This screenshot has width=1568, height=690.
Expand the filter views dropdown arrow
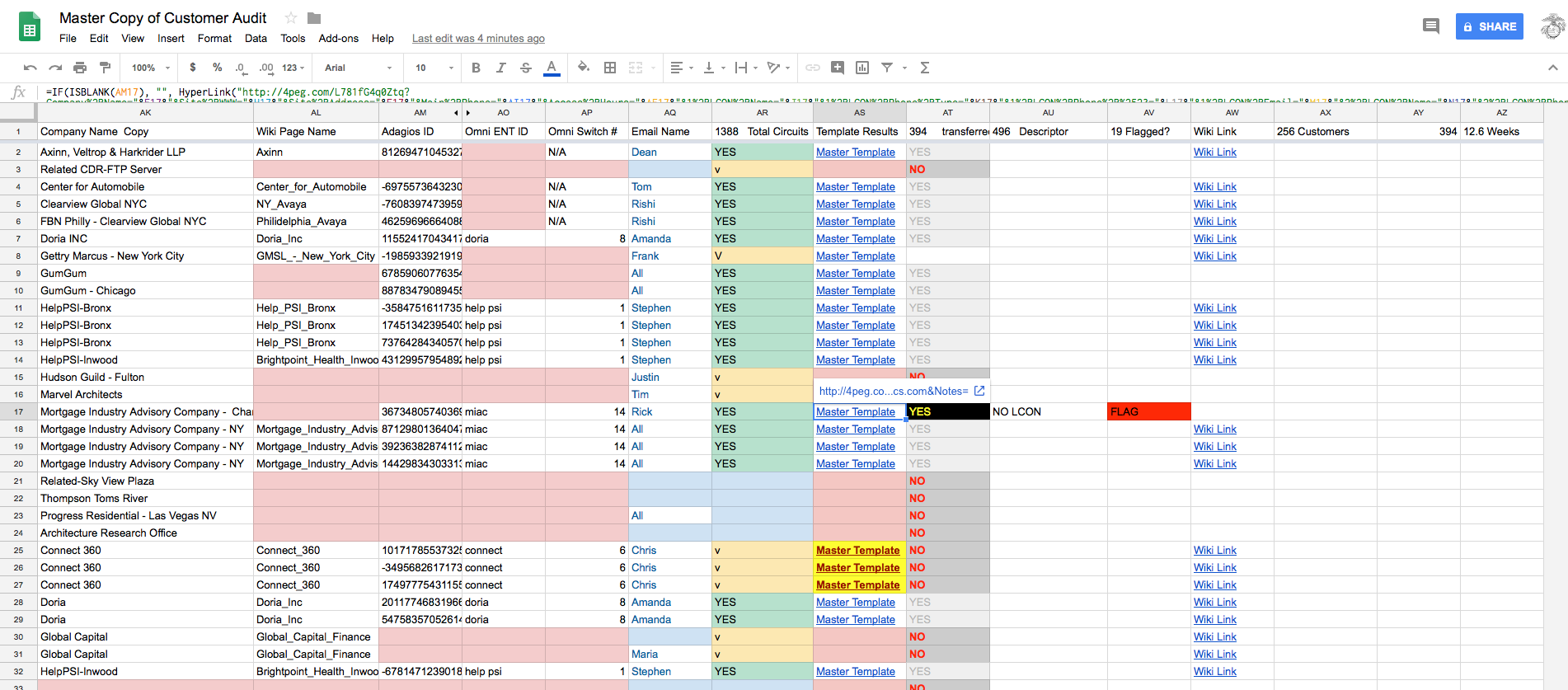click(x=904, y=68)
